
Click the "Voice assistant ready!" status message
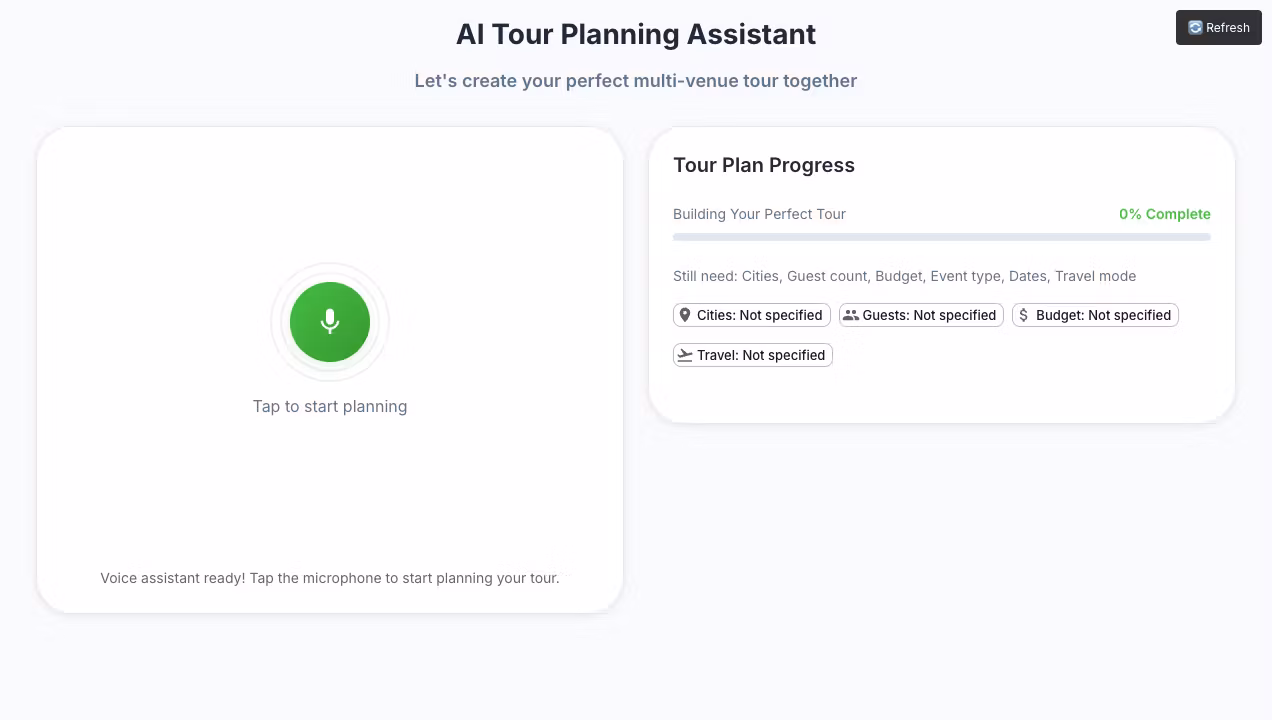point(330,578)
